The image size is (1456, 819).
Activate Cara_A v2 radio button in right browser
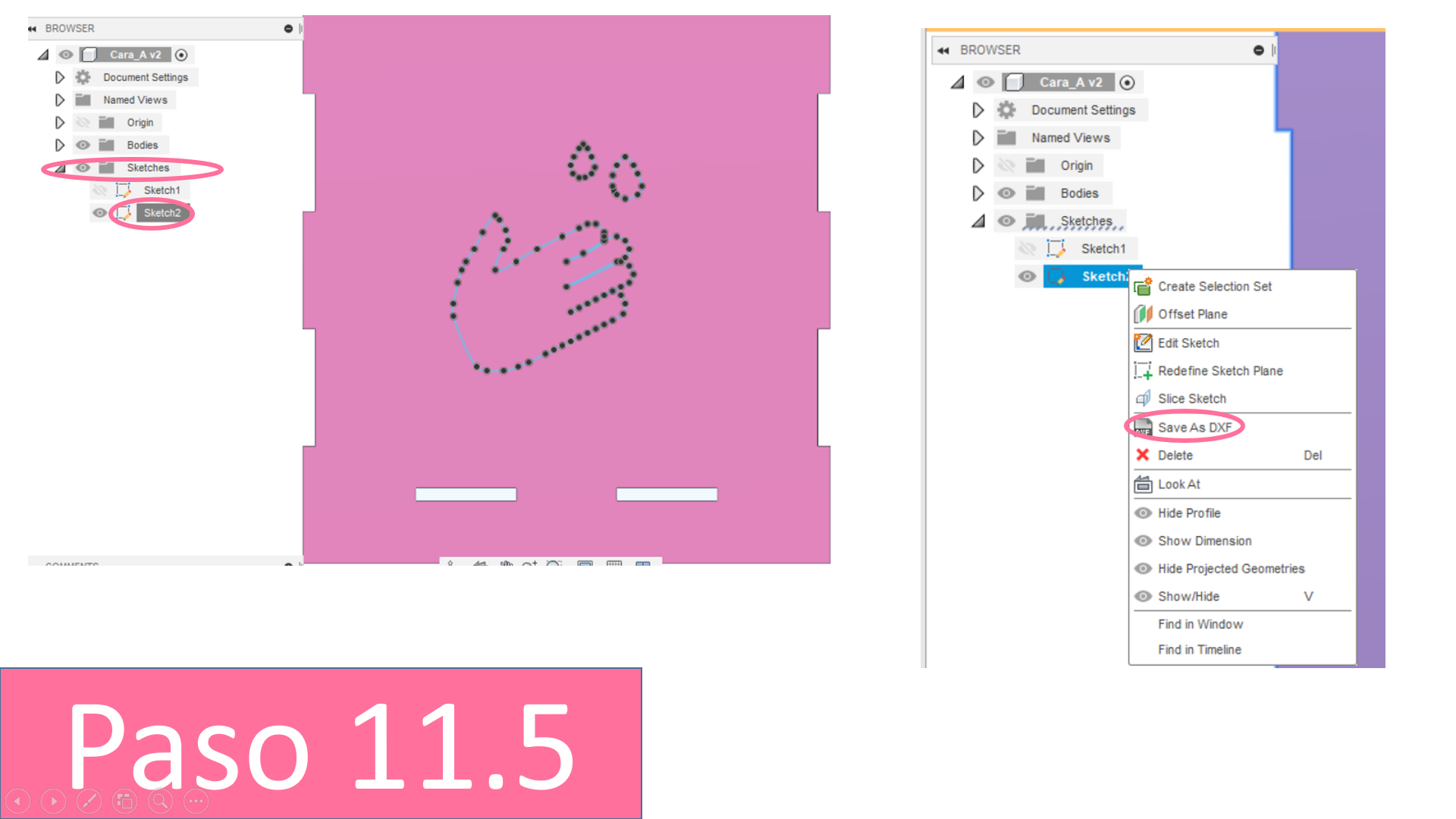1128,83
